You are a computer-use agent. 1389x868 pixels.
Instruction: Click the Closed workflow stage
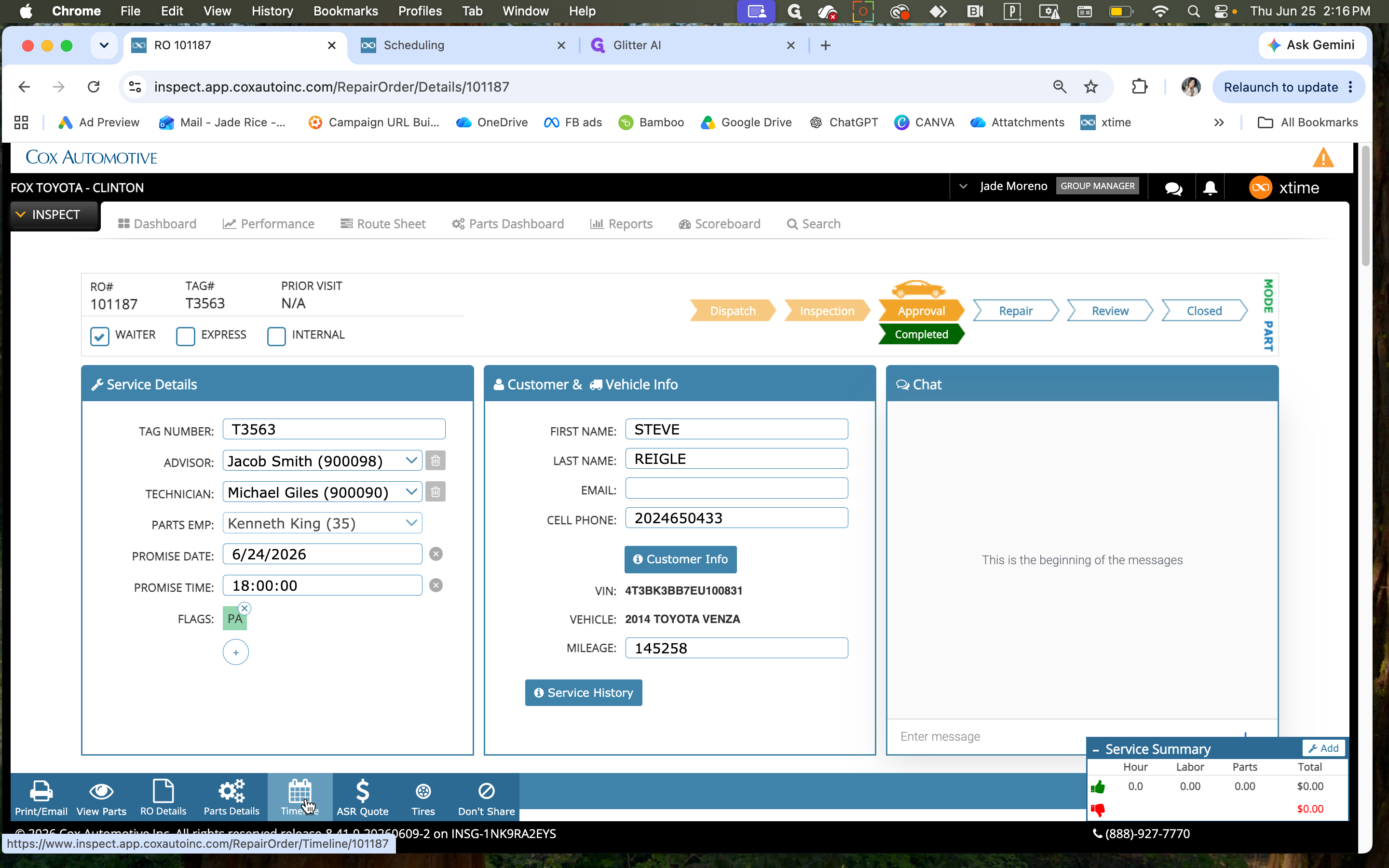pos(1204,311)
